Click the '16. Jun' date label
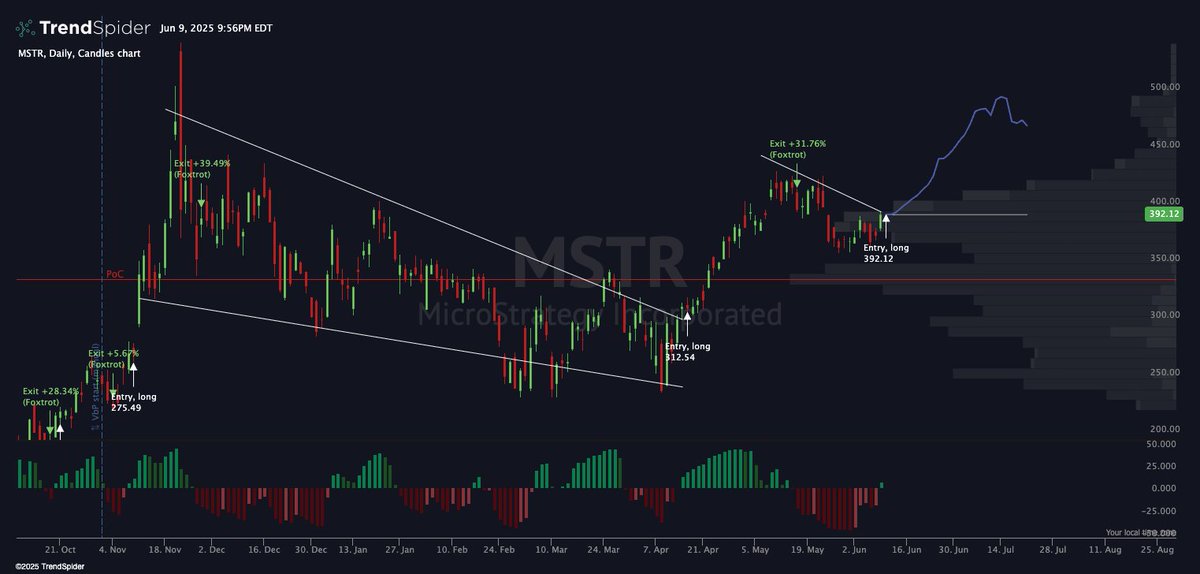Viewport: 1200px width, 574px height. [x=906, y=550]
